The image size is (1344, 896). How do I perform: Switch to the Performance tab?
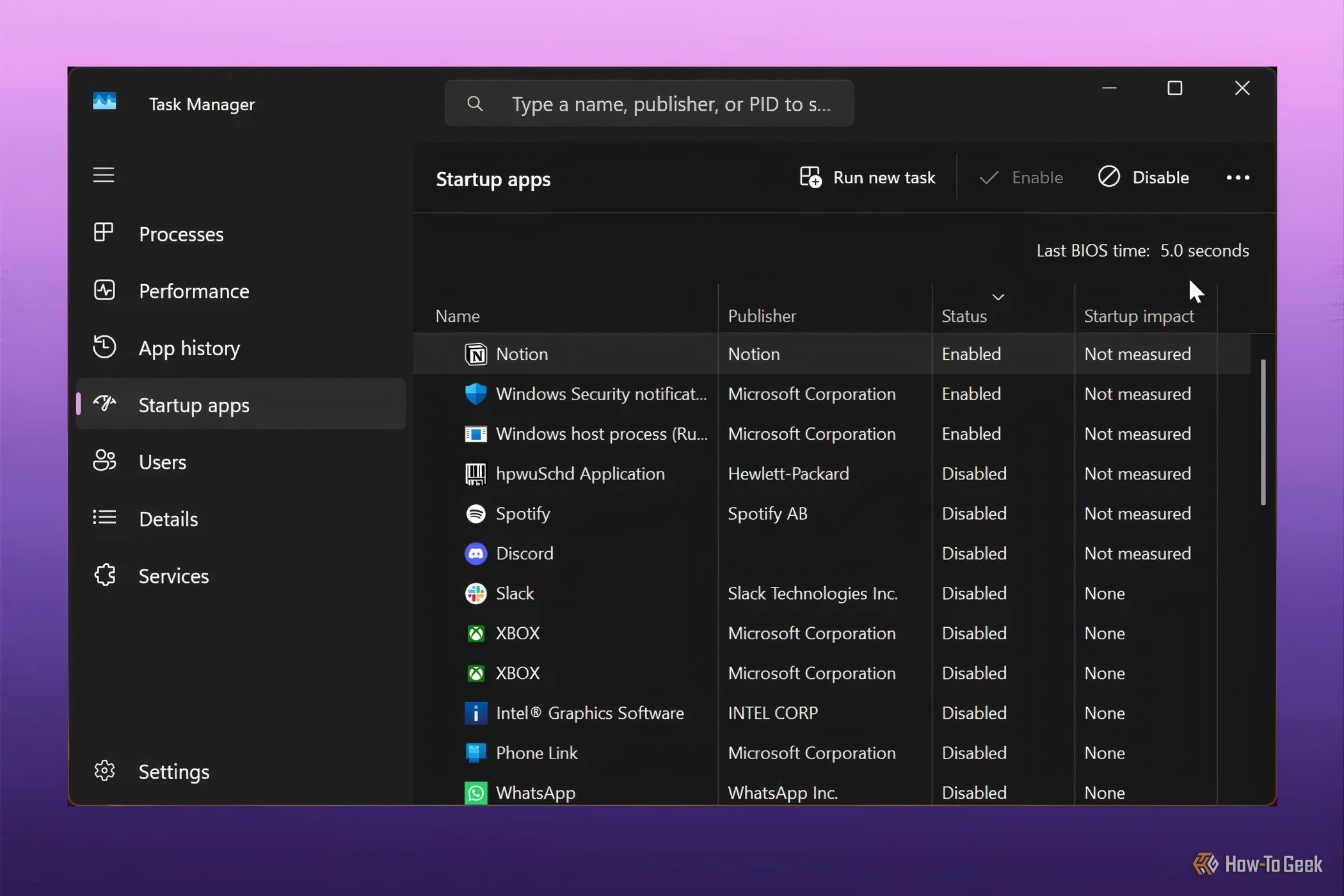click(x=241, y=291)
